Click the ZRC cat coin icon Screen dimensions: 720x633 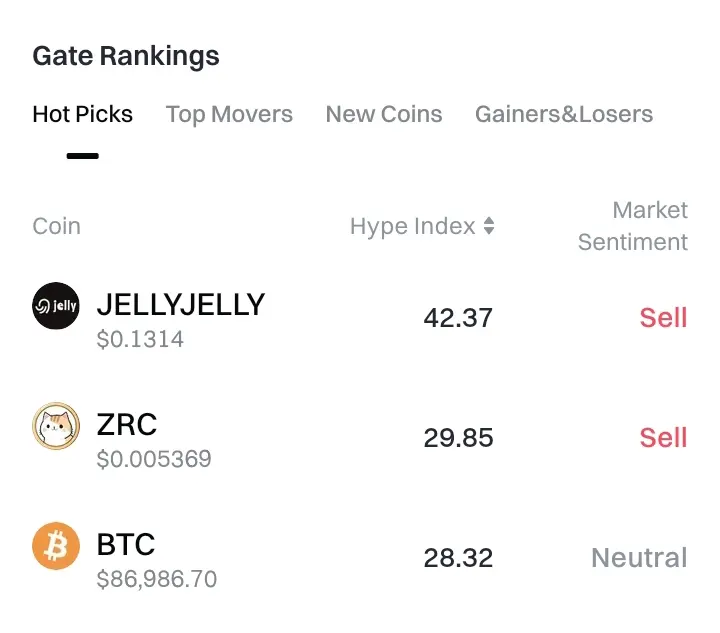click(x=56, y=427)
